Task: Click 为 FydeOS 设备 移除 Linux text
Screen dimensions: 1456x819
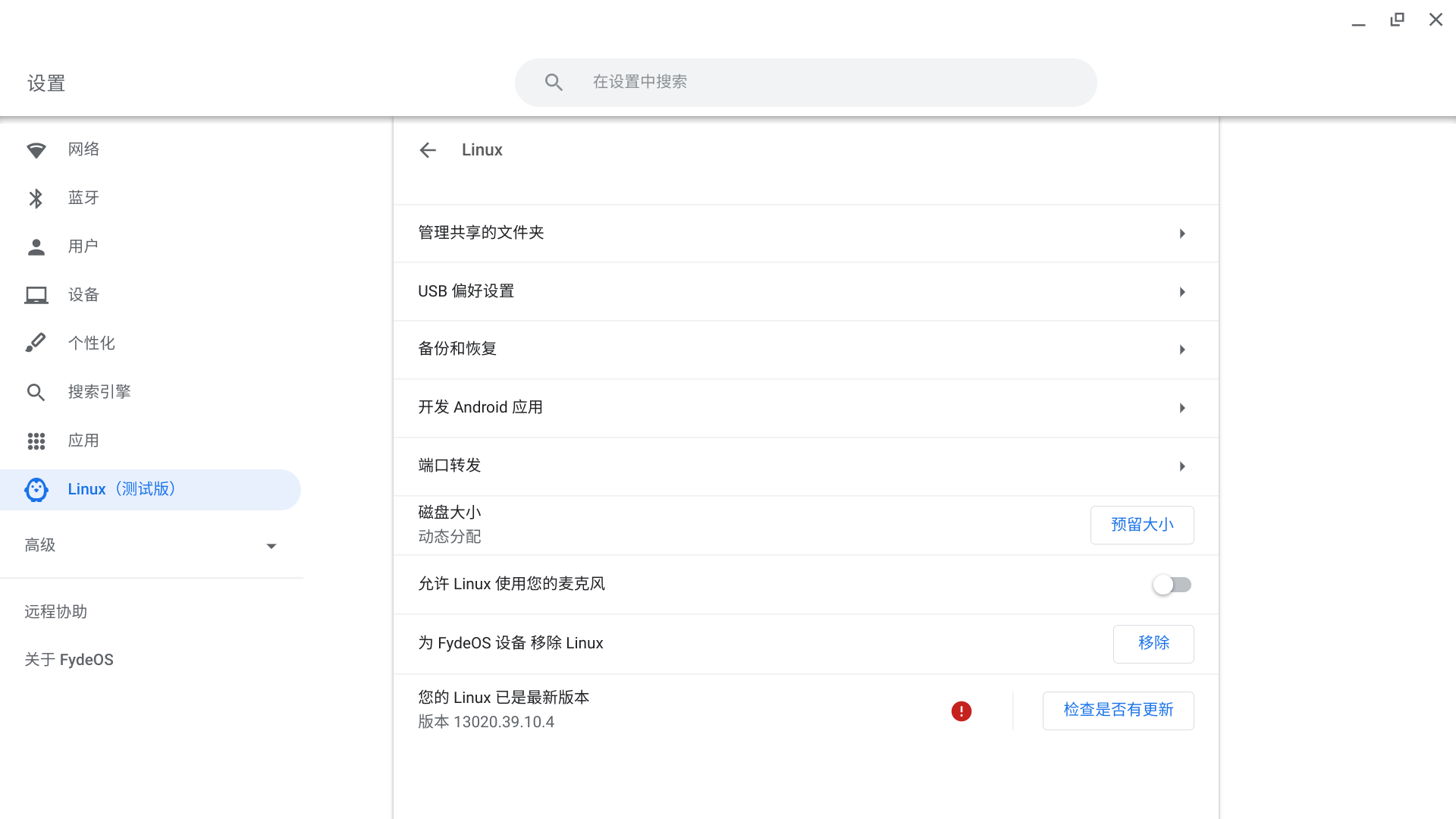Action: click(511, 643)
